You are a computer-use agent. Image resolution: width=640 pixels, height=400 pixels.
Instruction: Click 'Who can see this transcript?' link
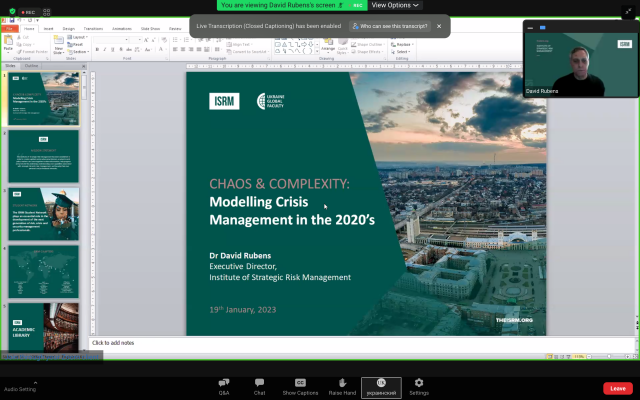pos(392,26)
